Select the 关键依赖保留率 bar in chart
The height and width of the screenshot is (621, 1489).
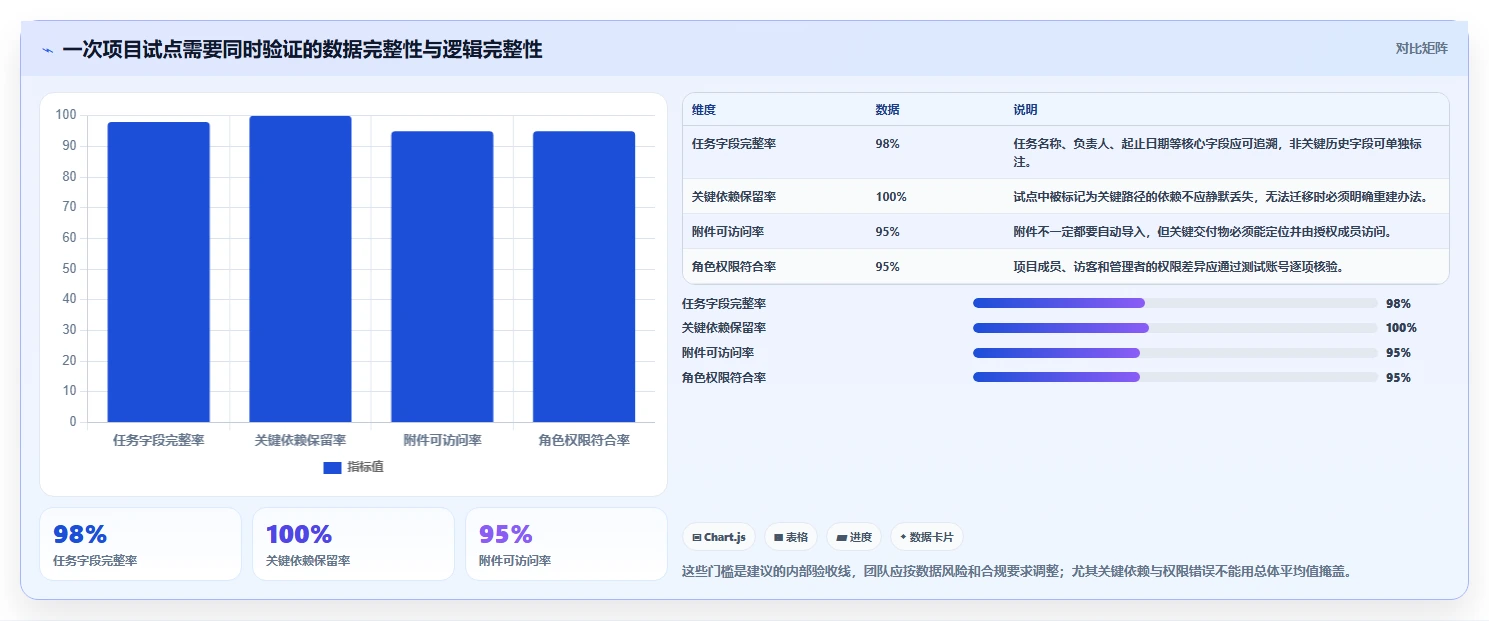(300, 269)
